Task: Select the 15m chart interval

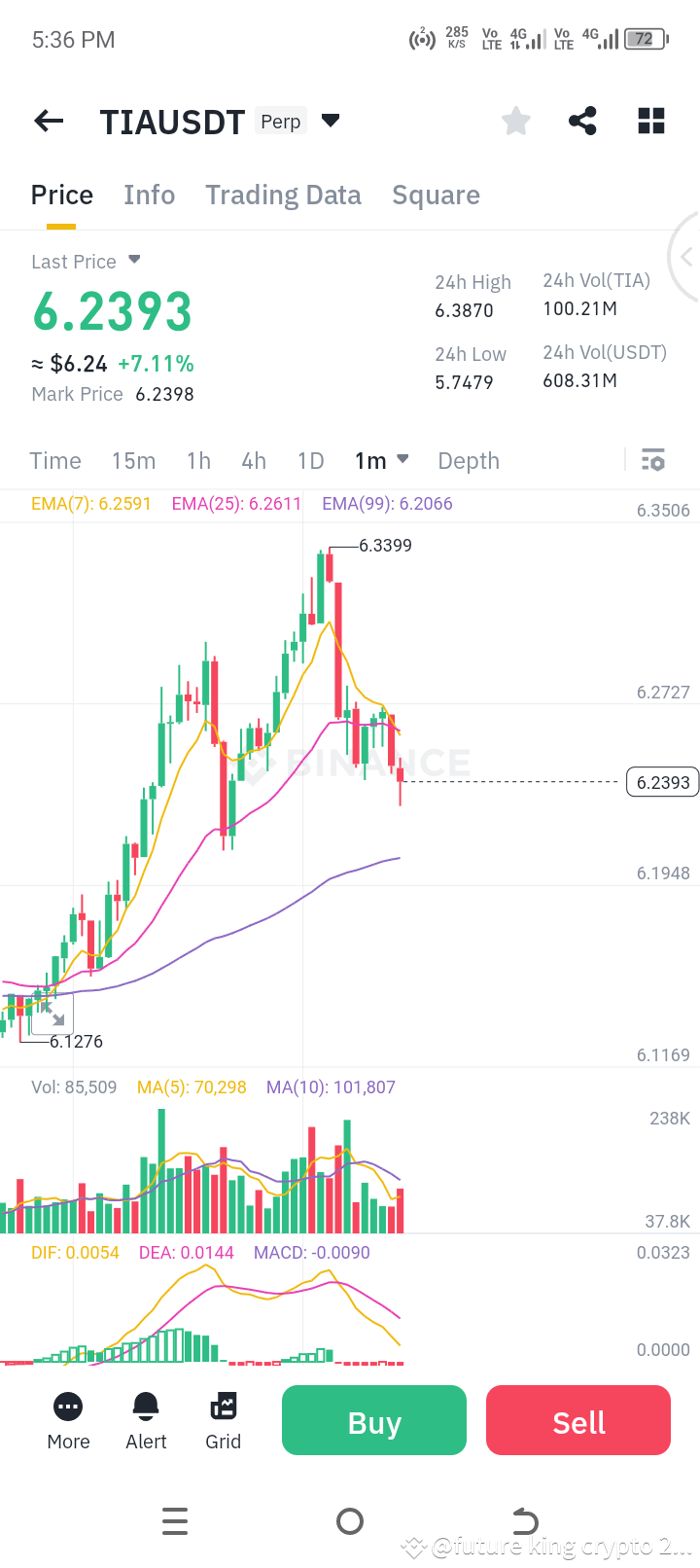Action: [133, 460]
